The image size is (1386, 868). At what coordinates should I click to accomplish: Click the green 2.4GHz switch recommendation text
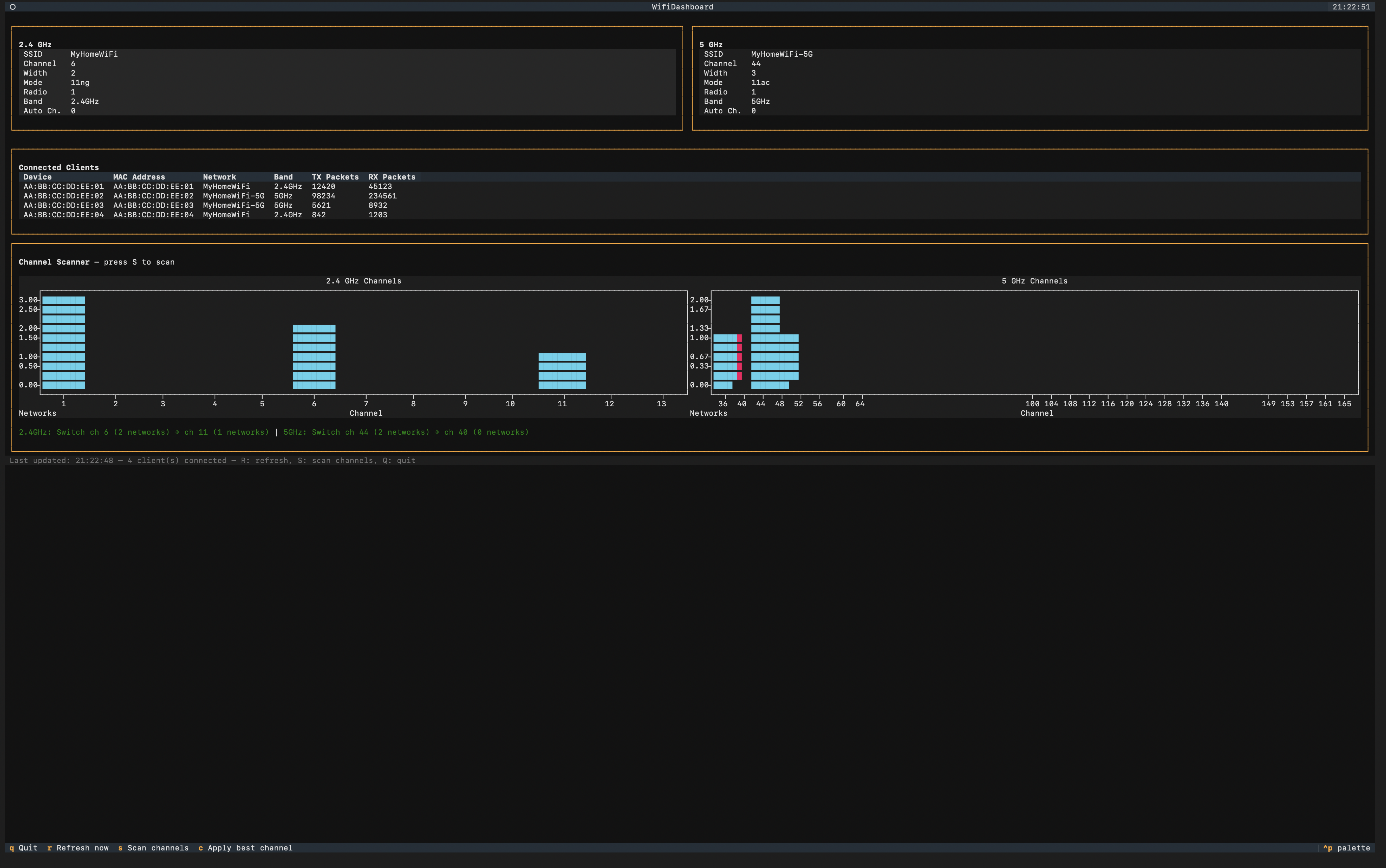click(143, 432)
